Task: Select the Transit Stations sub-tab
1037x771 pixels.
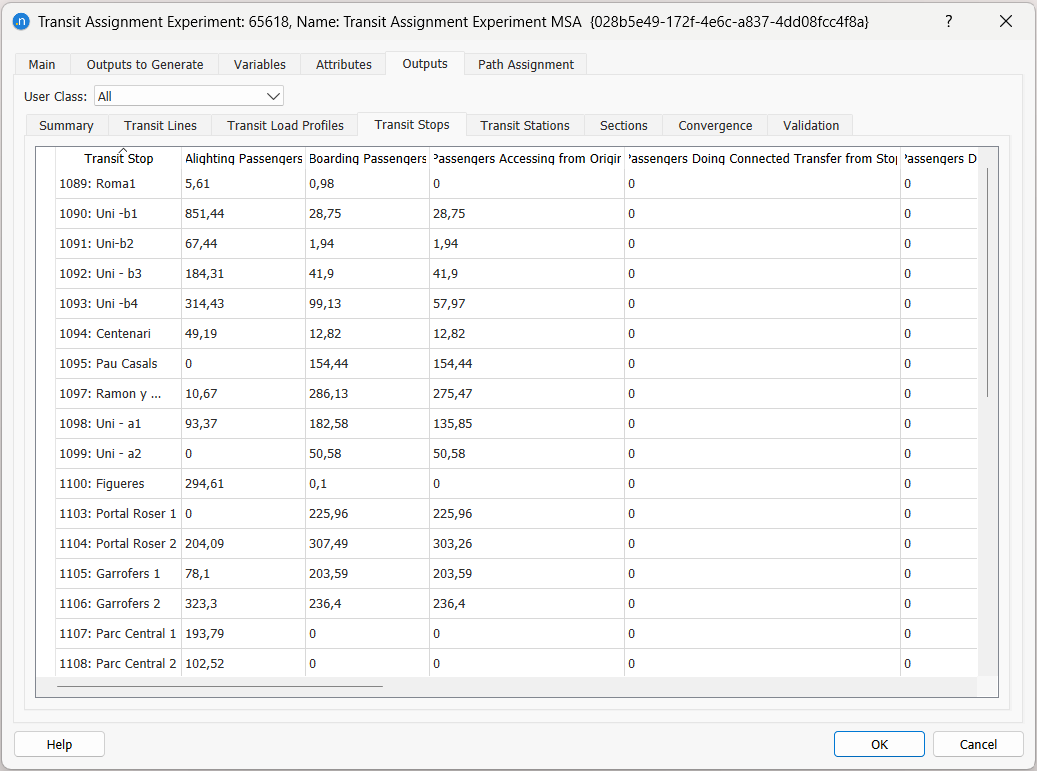Action: (524, 125)
